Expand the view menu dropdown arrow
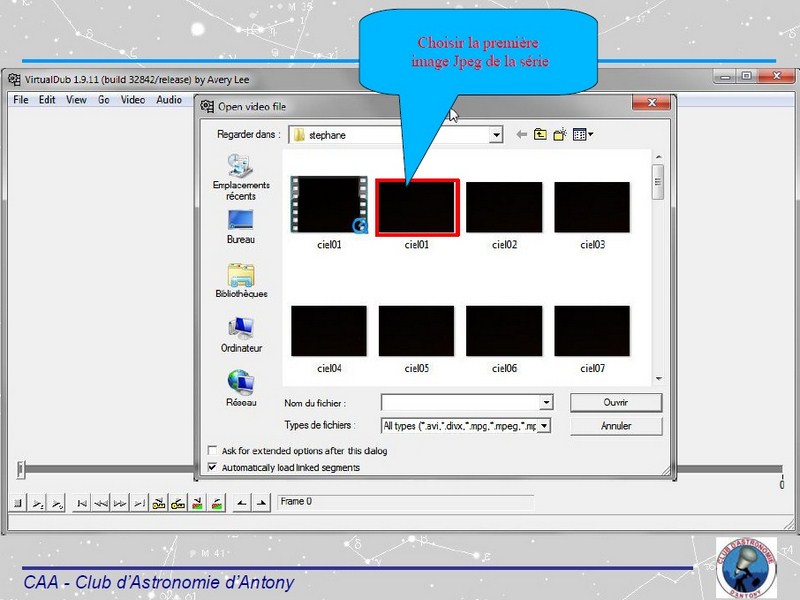Viewport: 800px width, 600px height. (x=592, y=134)
